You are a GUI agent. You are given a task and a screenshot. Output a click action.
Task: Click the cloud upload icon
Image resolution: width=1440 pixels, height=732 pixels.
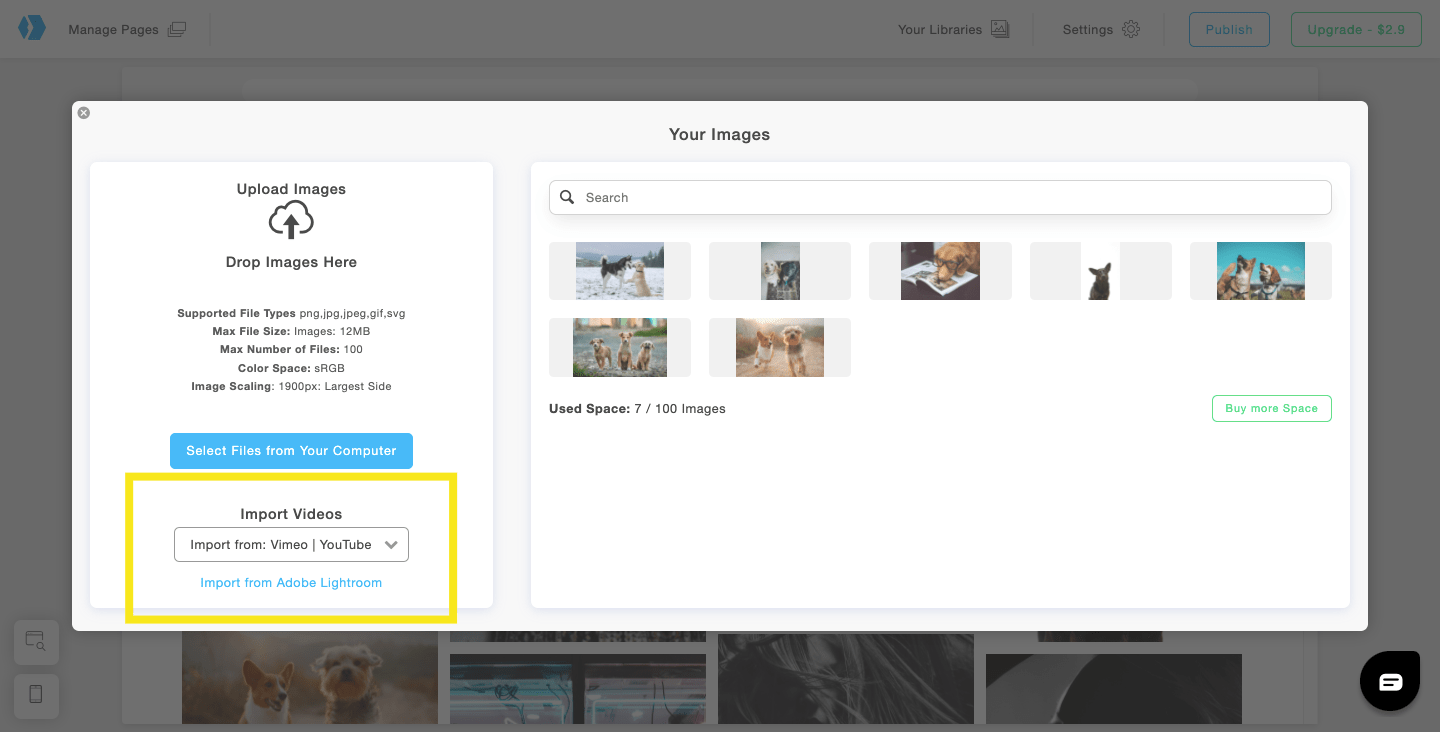click(x=291, y=220)
